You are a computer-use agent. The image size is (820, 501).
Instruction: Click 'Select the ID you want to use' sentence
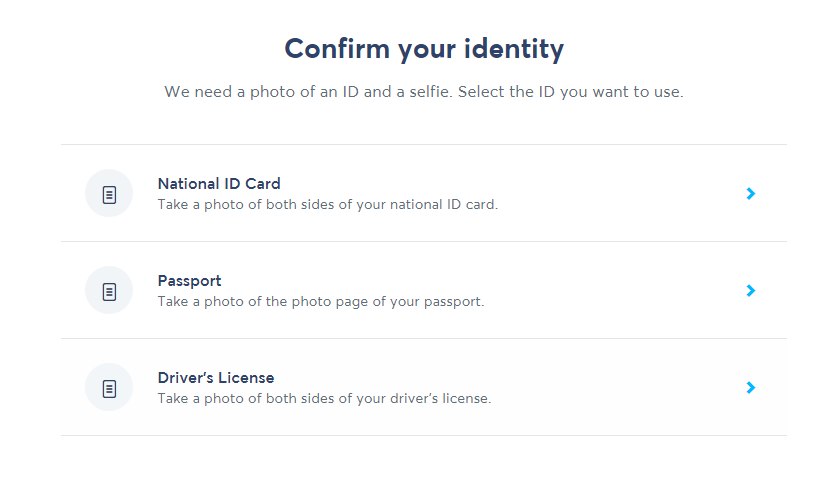[571, 92]
